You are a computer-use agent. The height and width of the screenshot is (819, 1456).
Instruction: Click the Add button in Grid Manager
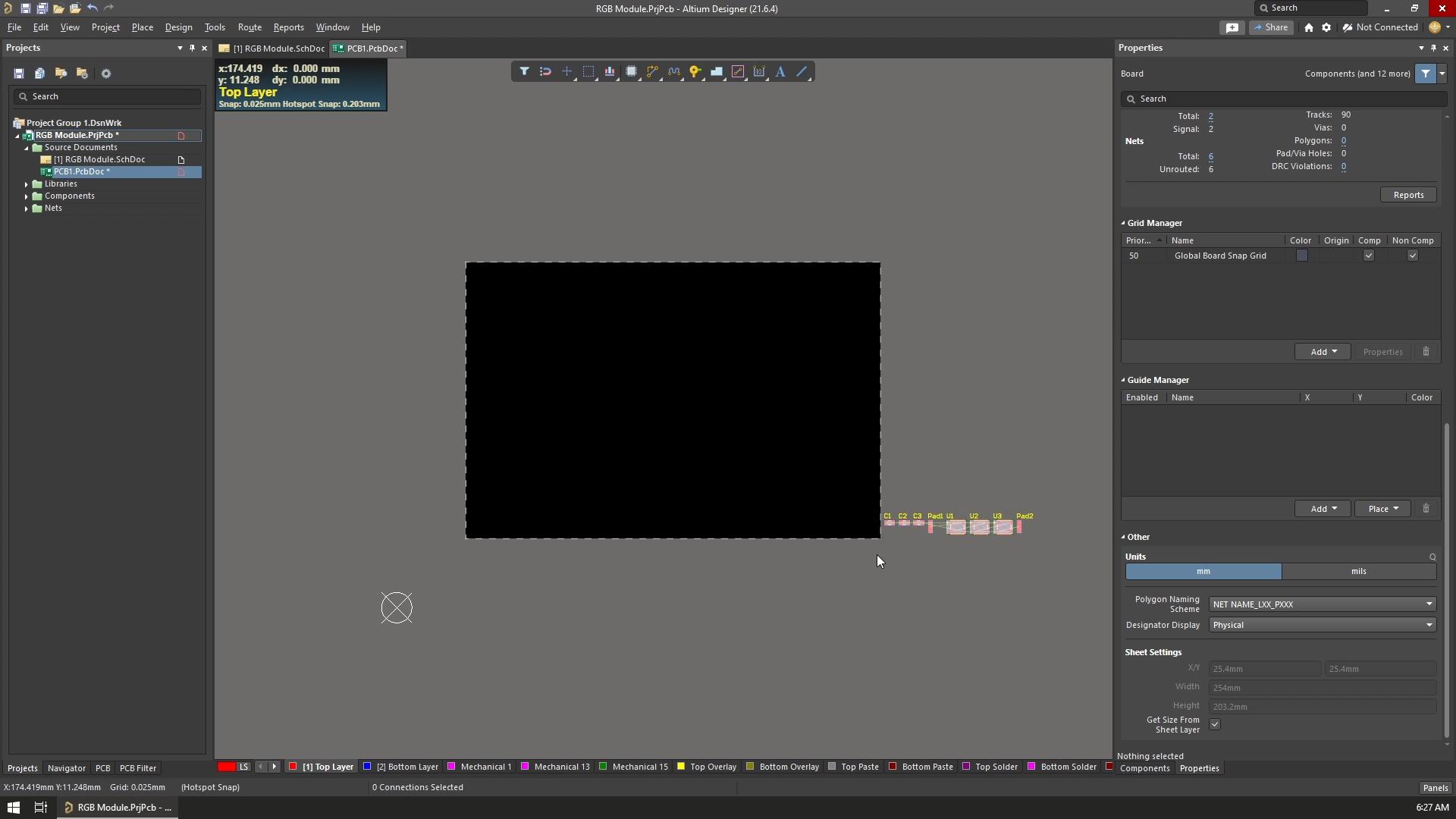pyautogui.click(x=1322, y=351)
